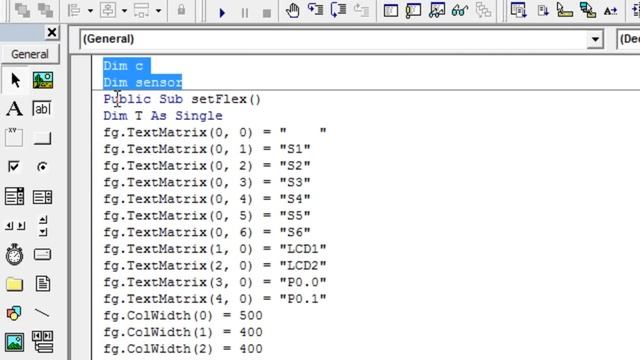This screenshot has width=640, height=360.
Task: Click the Step Into debug icon
Action: [316, 10]
